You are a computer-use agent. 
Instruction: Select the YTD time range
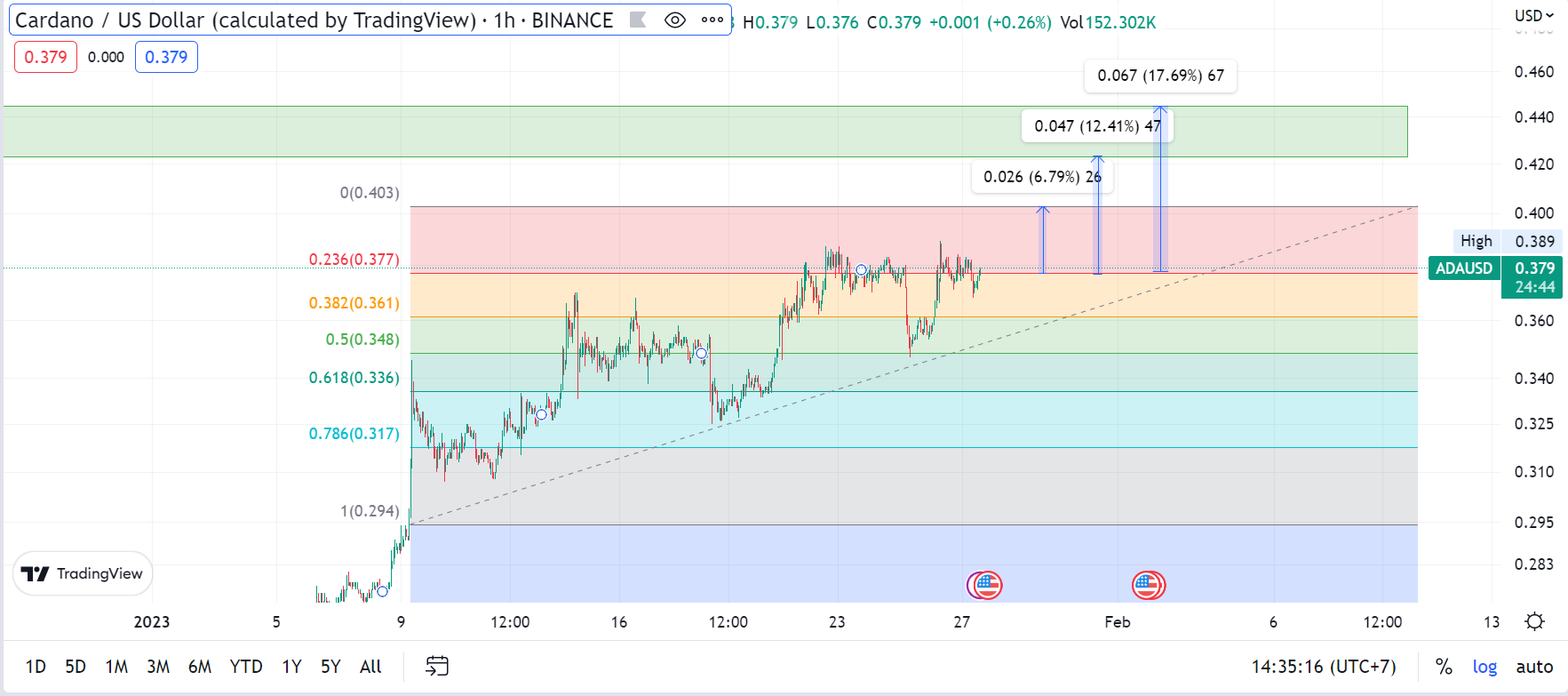click(x=246, y=667)
